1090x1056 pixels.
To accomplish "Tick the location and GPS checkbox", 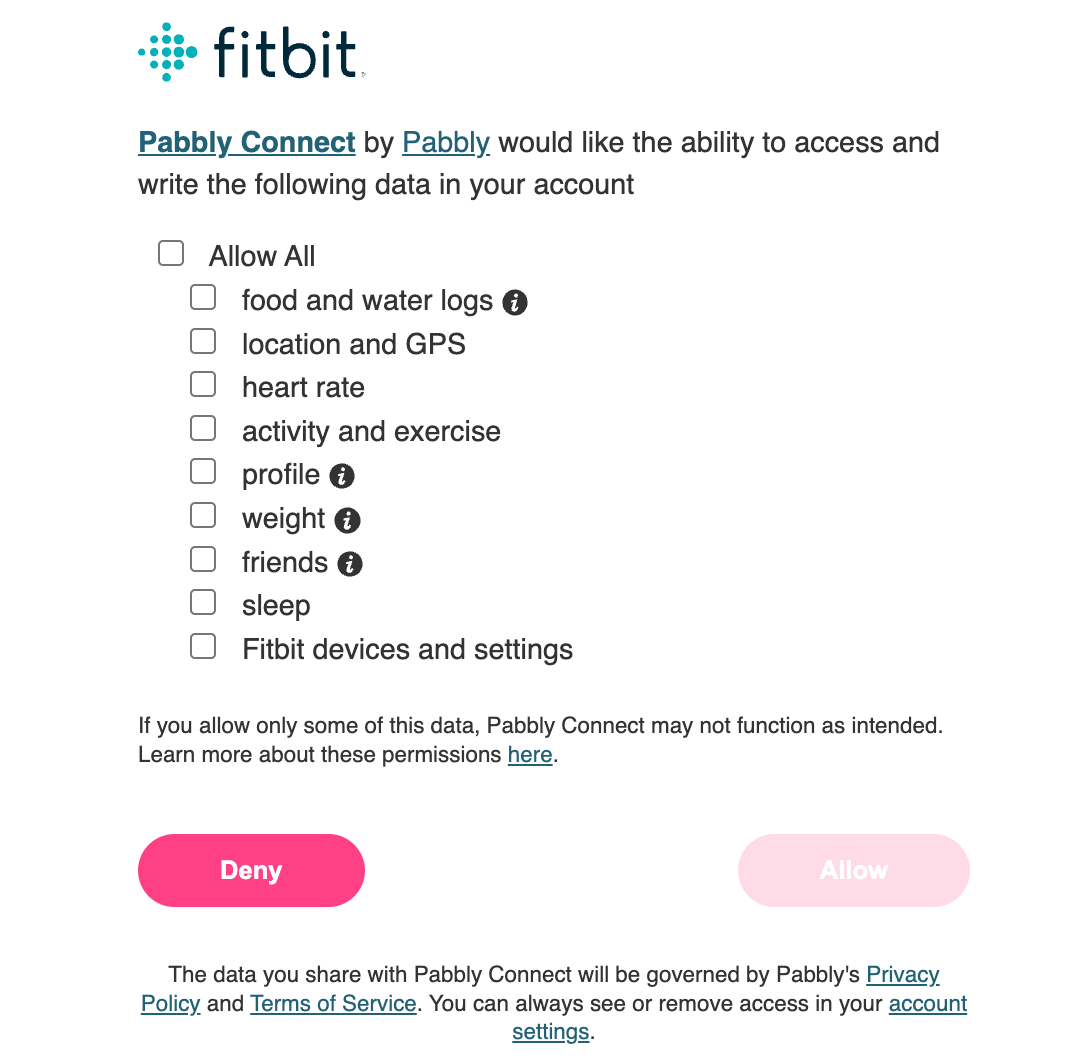I will point(203,341).
